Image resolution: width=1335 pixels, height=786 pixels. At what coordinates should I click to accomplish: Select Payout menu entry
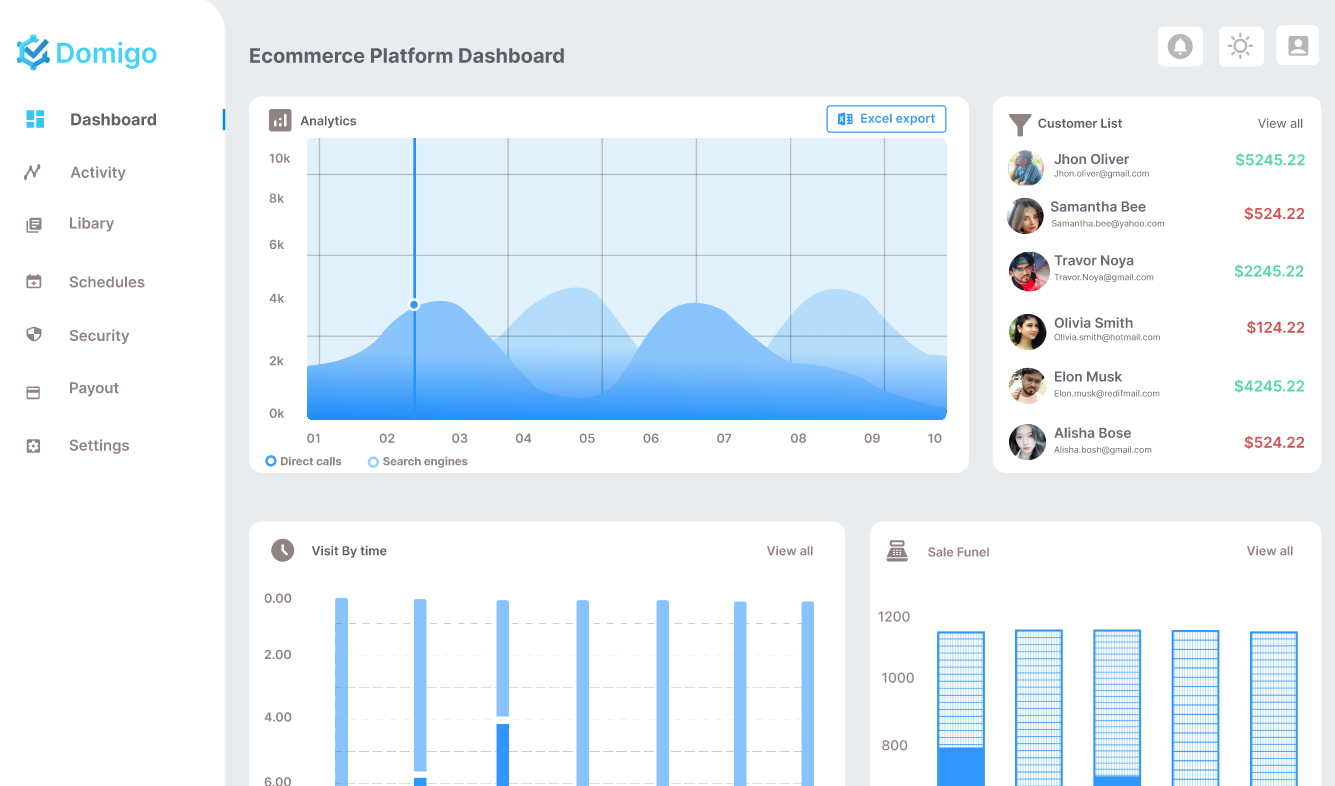coord(94,388)
